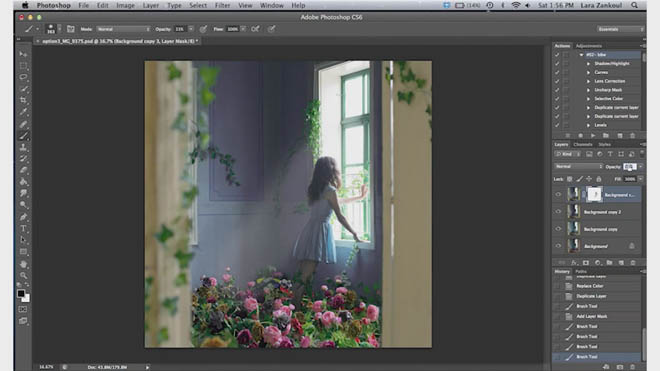Viewport: 660px width, 371px height.
Task: Select the Spot Healing Brush tool
Action: coord(23,124)
